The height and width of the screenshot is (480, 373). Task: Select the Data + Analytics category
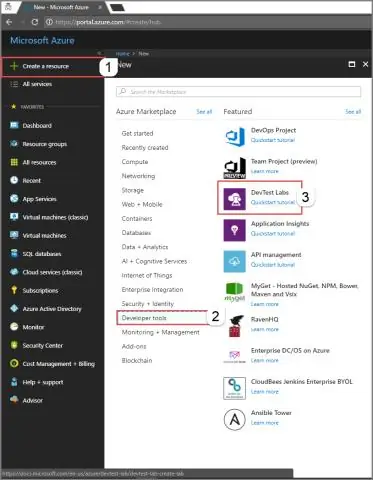pyautogui.click(x=145, y=247)
